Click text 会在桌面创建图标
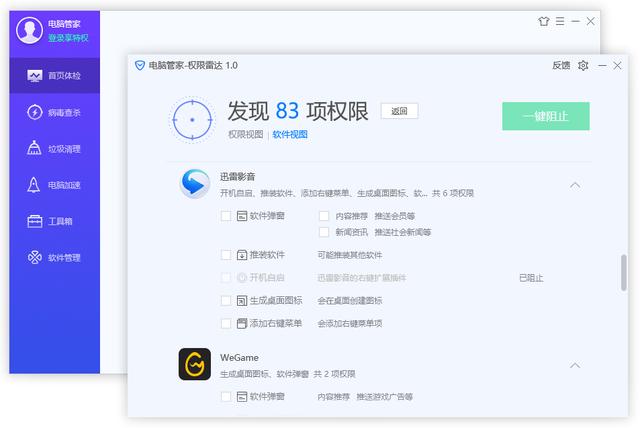This screenshot has height=428, width=640. [350, 301]
